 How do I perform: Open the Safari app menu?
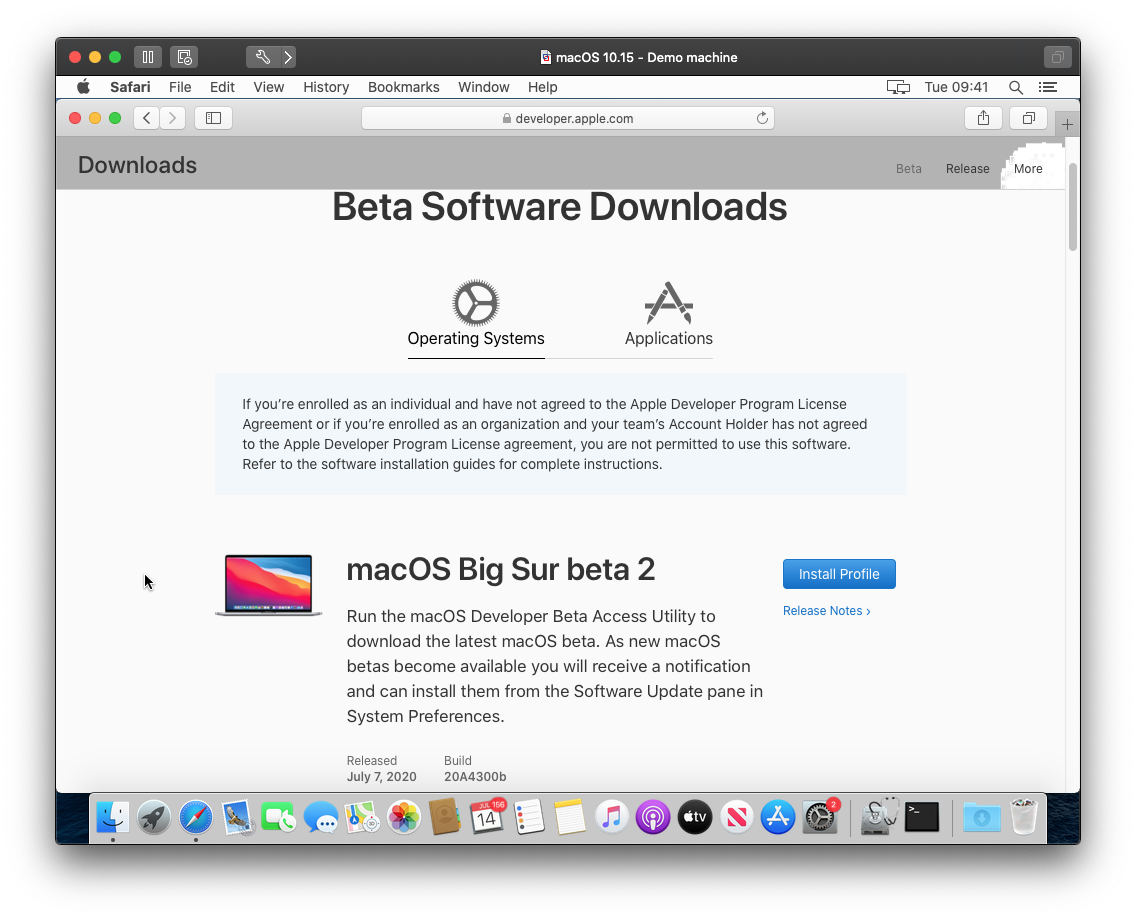pyautogui.click(x=130, y=87)
